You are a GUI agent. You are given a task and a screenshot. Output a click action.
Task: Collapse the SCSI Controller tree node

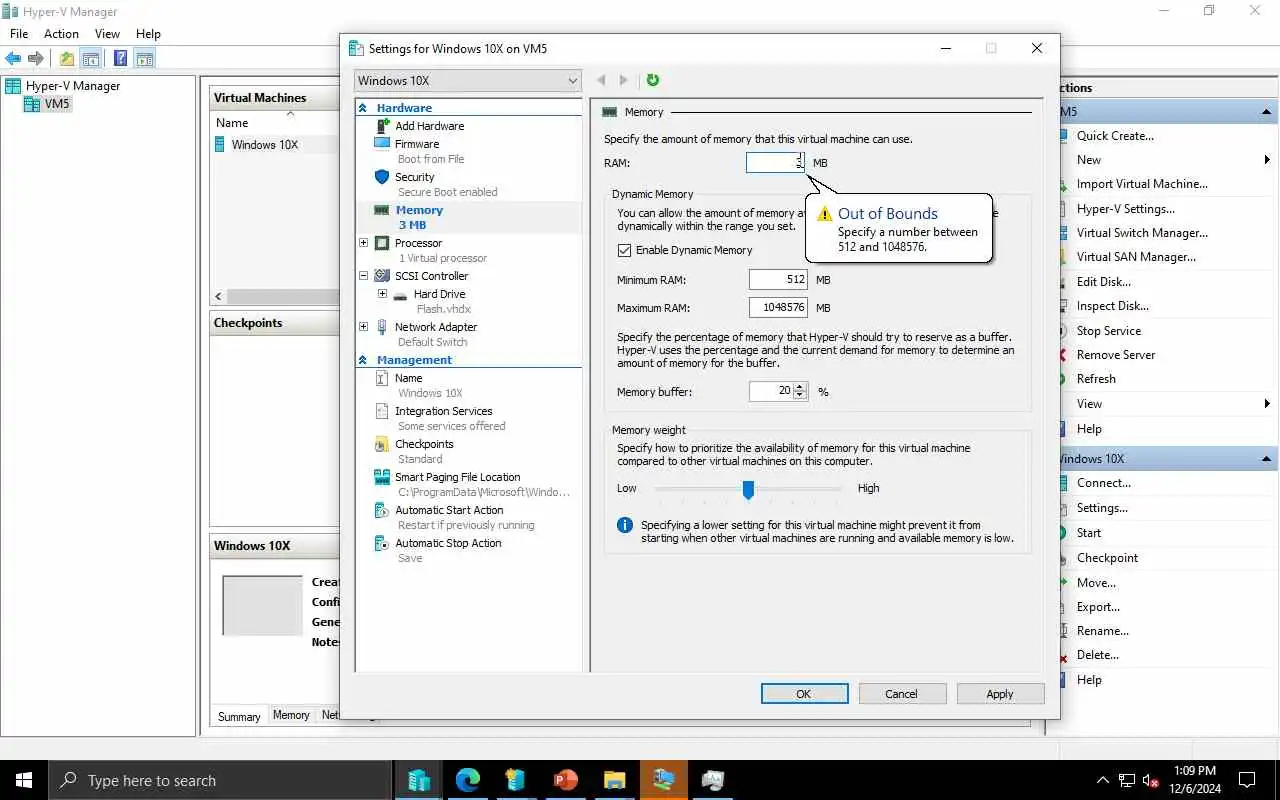[364, 276]
